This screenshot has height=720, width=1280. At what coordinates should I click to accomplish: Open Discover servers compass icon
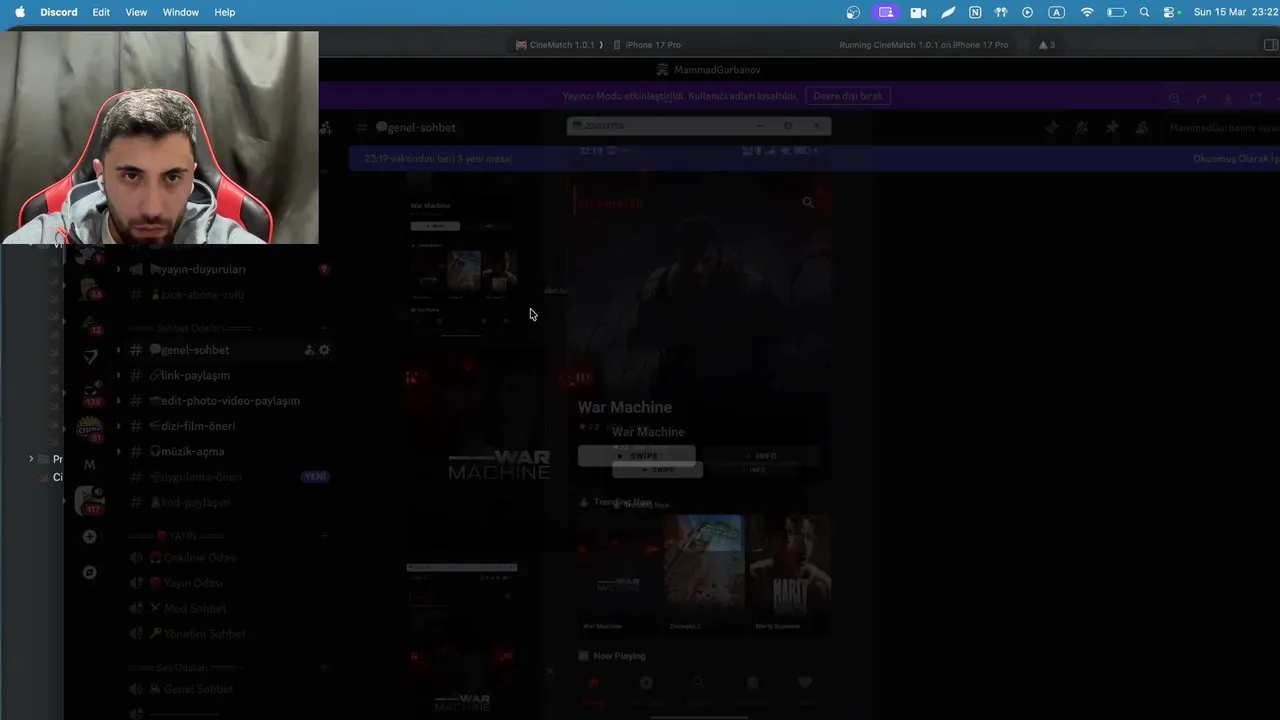click(x=89, y=572)
